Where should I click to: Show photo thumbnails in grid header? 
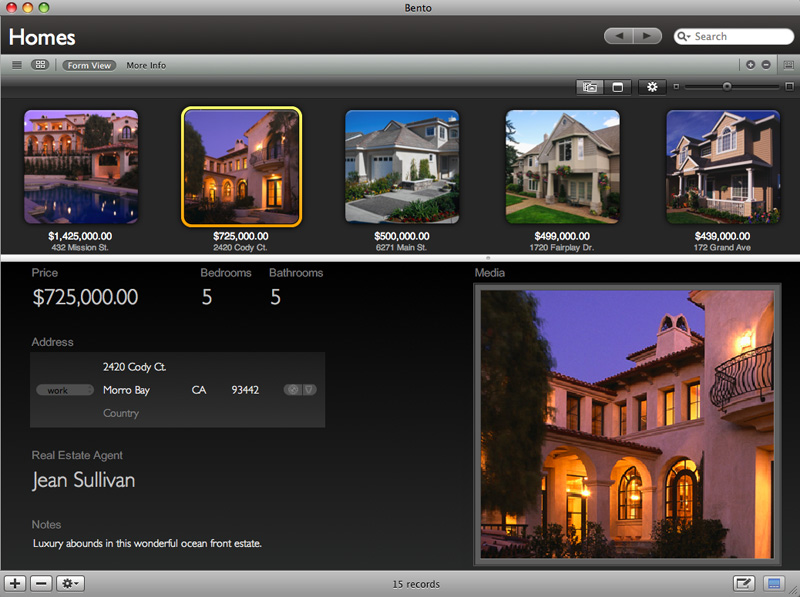click(x=590, y=87)
